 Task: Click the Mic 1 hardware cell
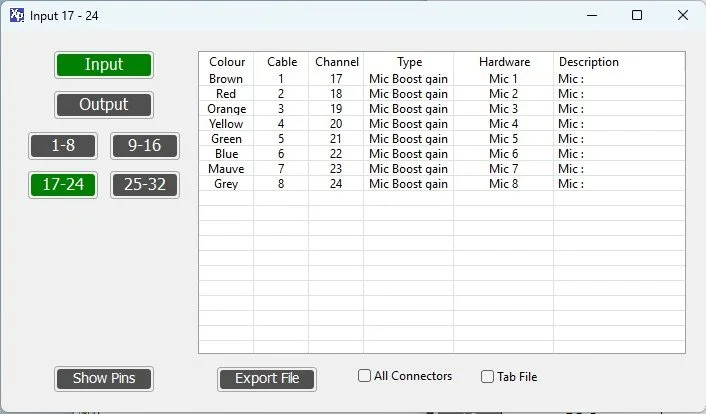click(x=503, y=79)
